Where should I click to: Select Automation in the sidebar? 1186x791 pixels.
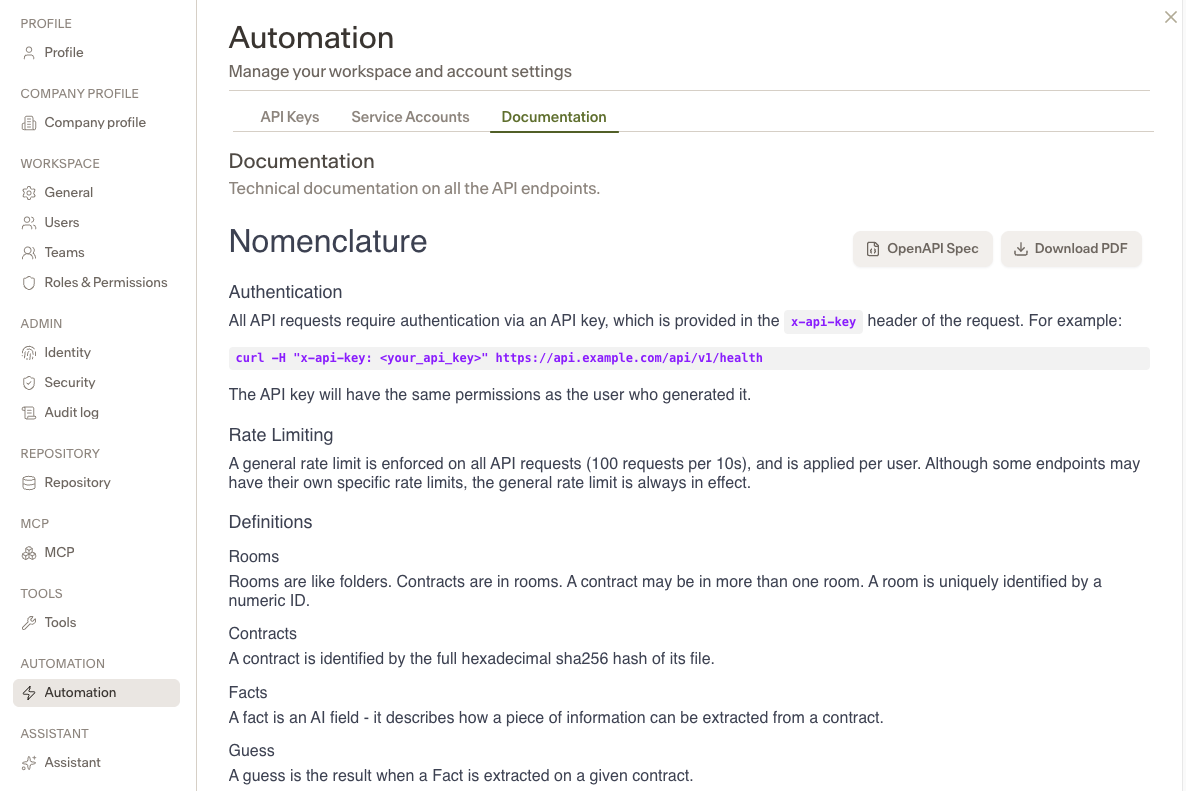96,693
